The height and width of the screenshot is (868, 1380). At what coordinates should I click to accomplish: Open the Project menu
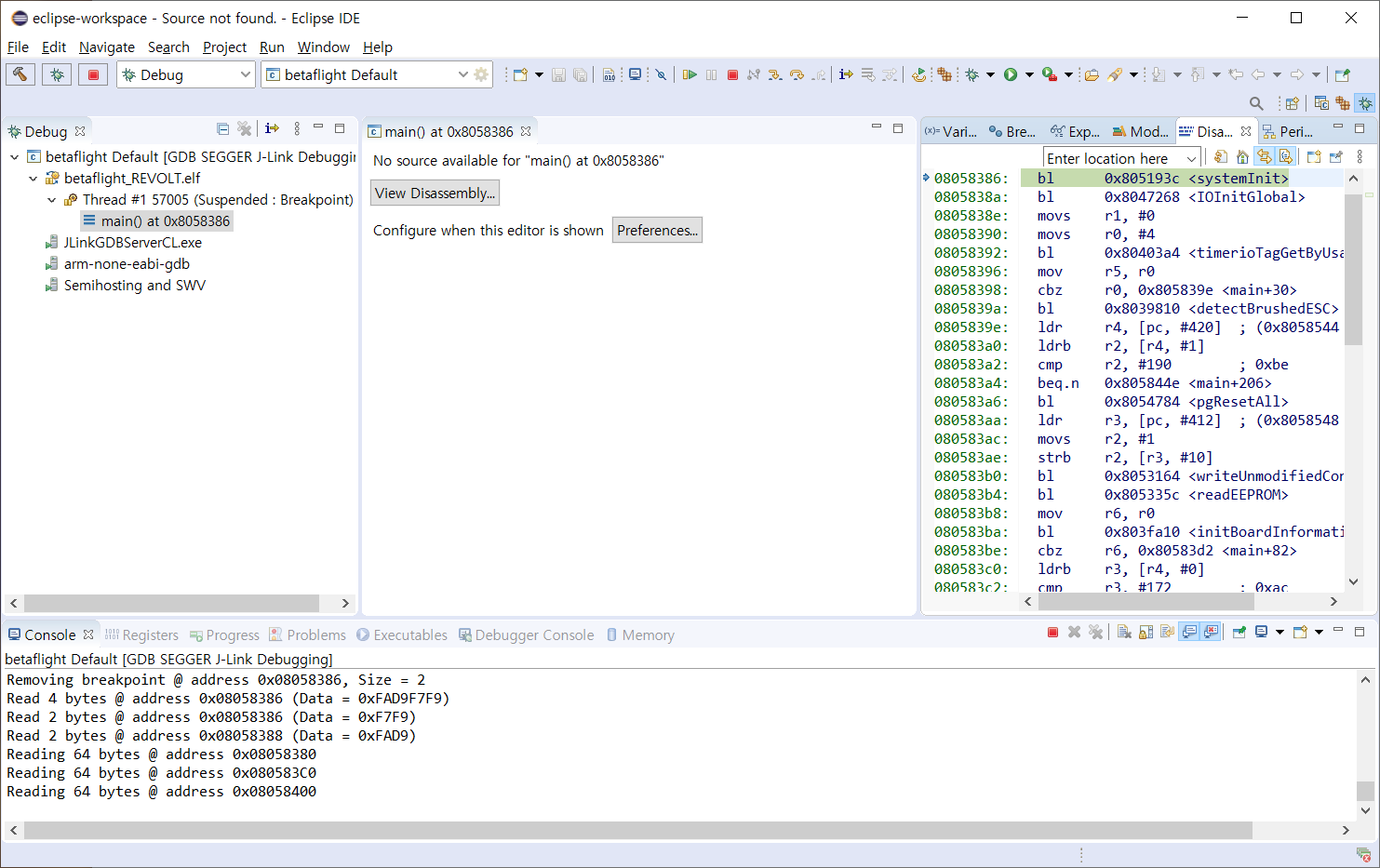pyautogui.click(x=225, y=47)
